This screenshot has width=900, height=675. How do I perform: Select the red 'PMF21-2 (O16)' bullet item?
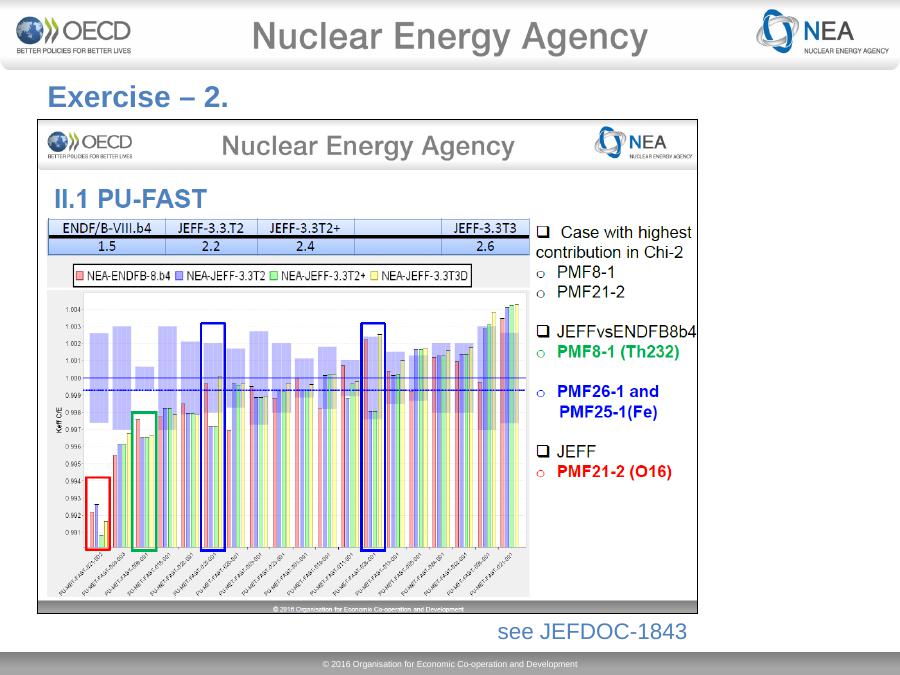614,472
